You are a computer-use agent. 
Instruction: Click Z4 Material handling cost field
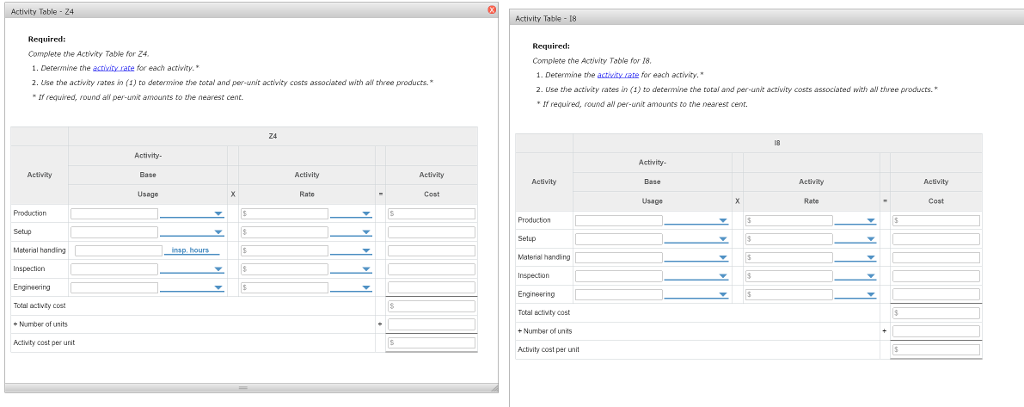pyautogui.click(x=432, y=250)
